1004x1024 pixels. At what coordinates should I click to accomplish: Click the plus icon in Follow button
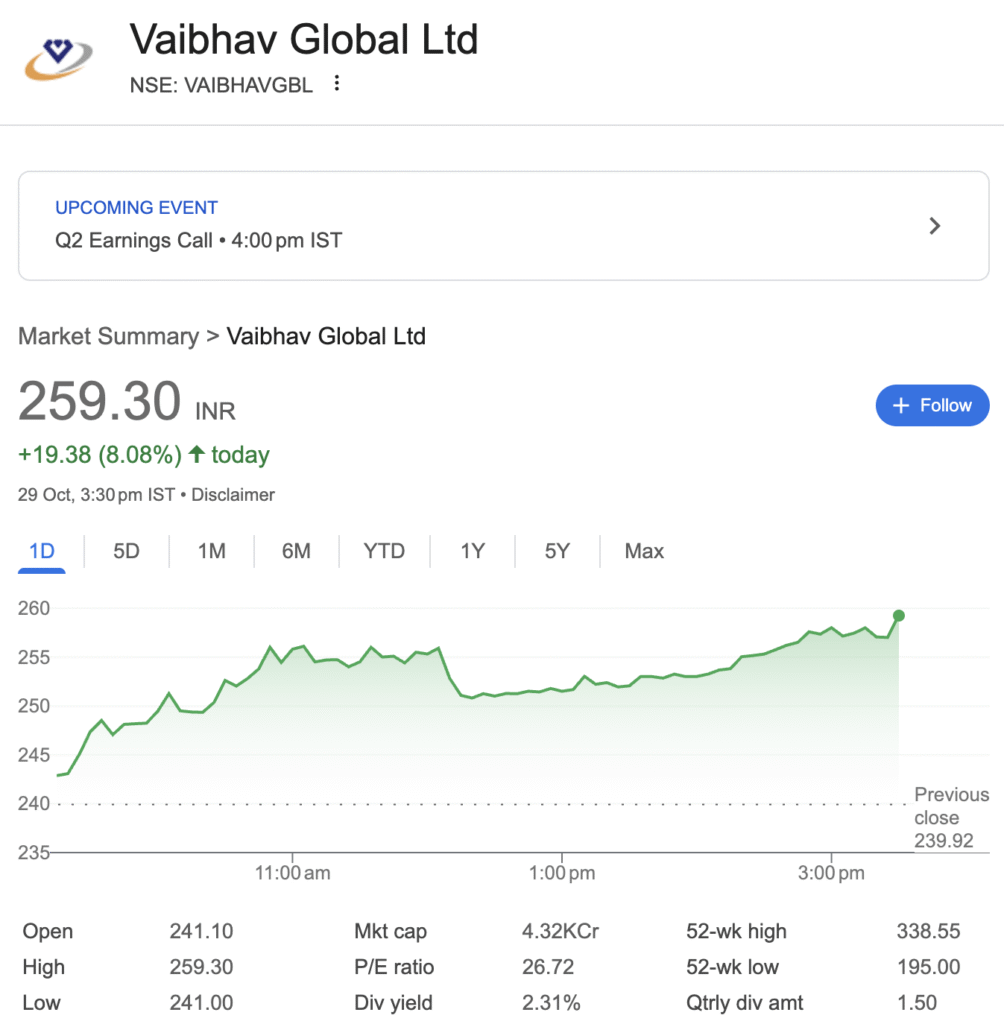pyautogui.click(x=901, y=406)
